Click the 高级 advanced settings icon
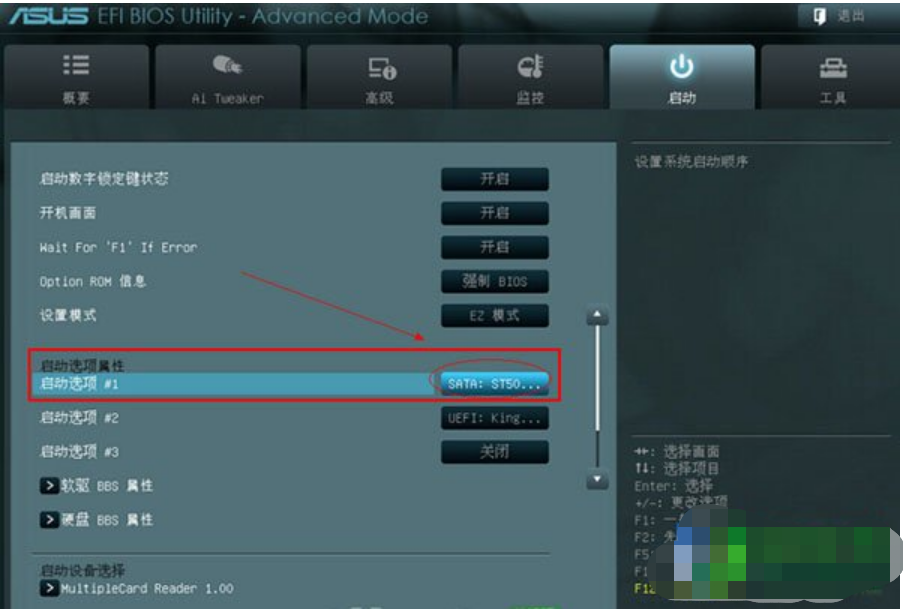This screenshot has height=611, width=903. click(382, 68)
